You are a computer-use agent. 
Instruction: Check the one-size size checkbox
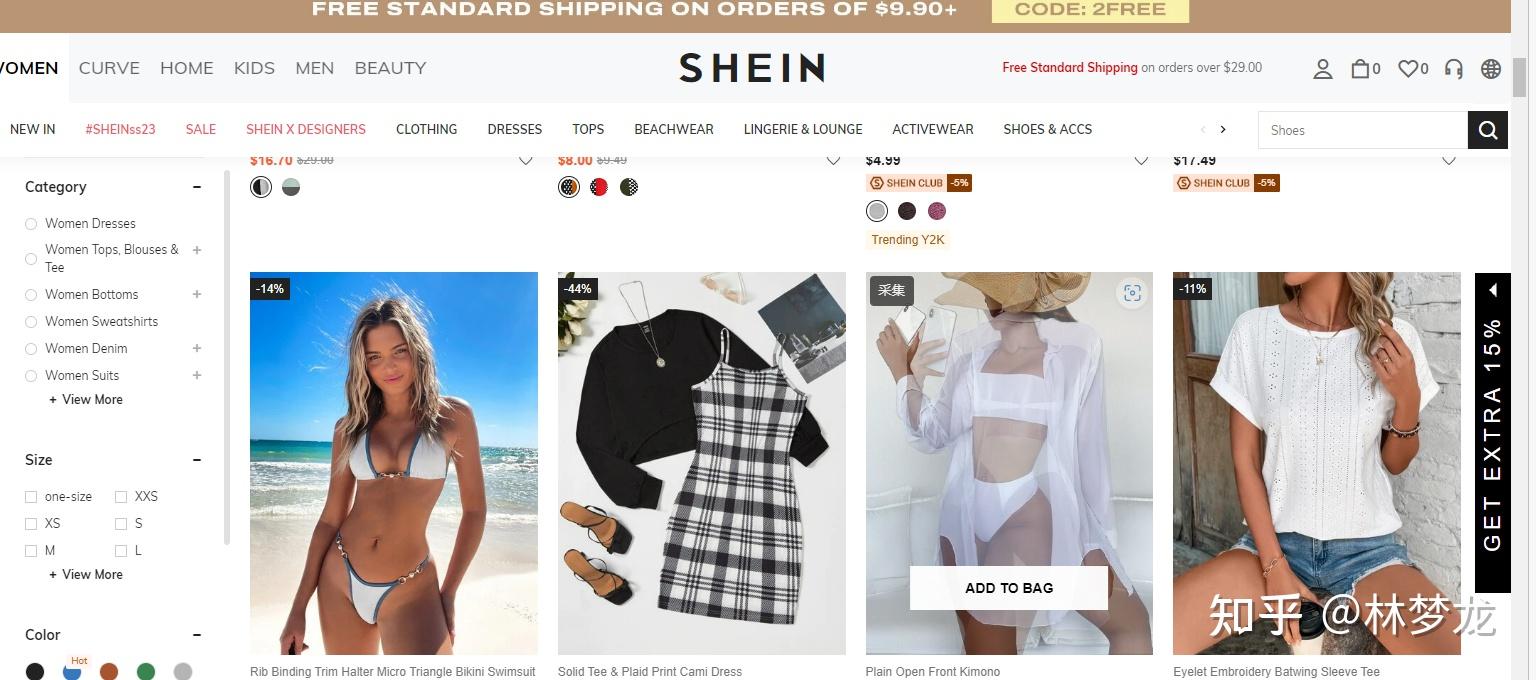coord(31,497)
